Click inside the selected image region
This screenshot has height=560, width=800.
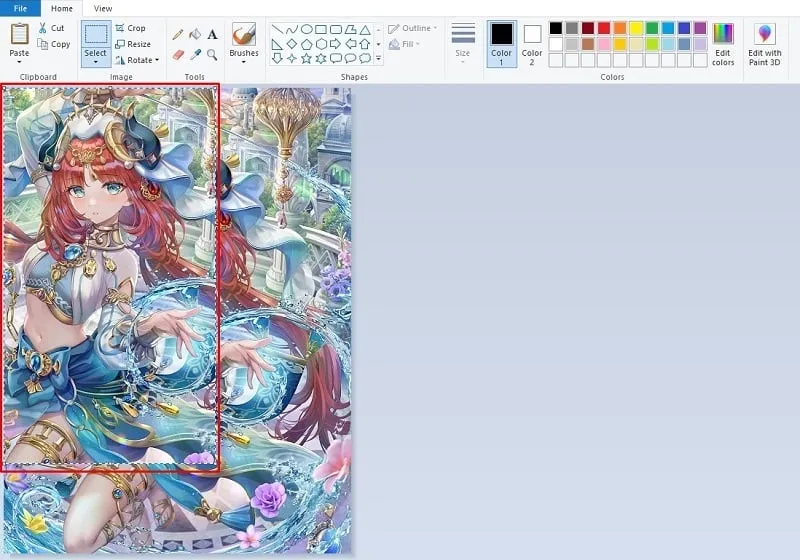click(x=110, y=278)
